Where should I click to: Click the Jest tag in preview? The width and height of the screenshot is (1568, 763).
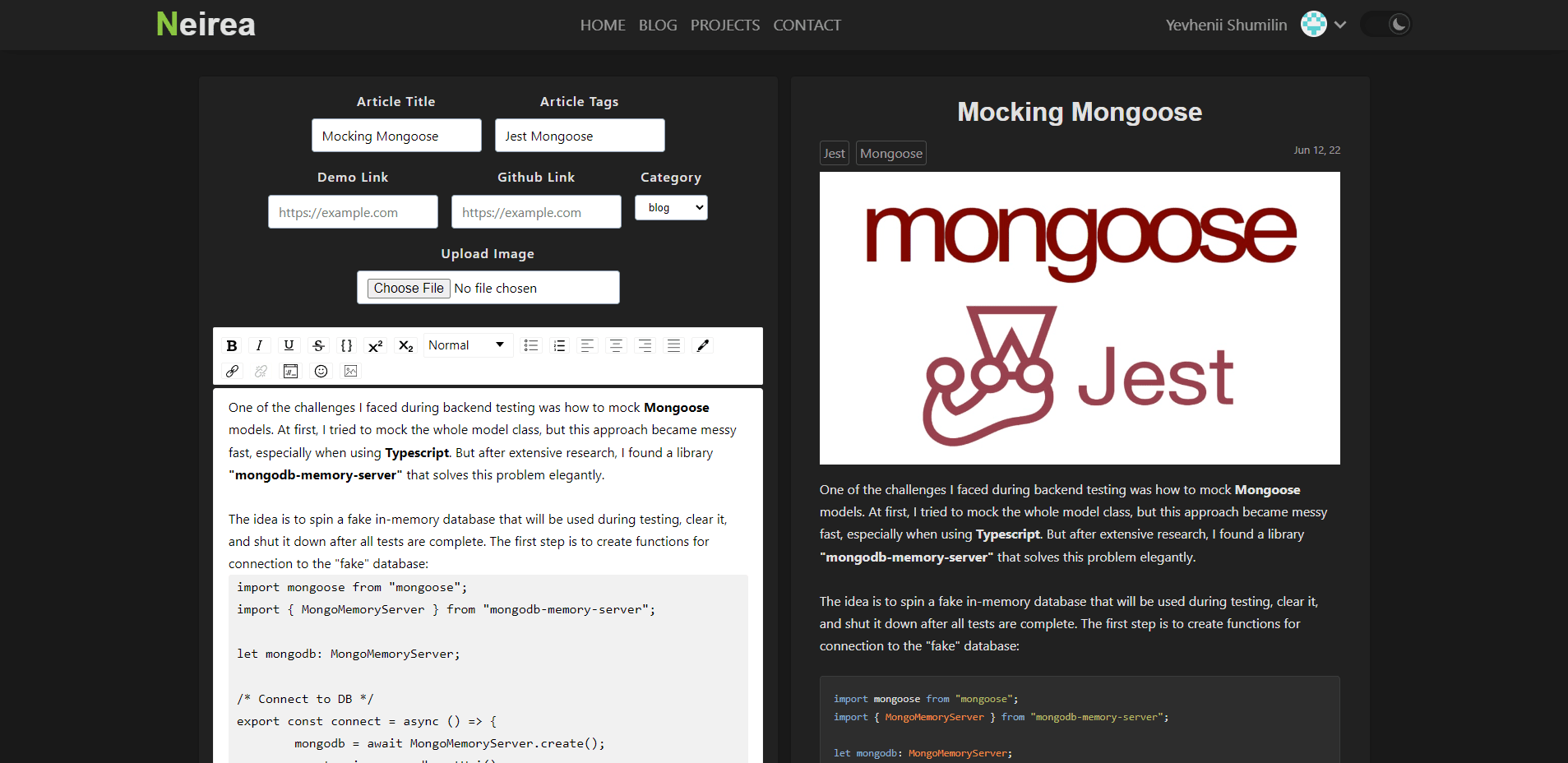[835, 153]
